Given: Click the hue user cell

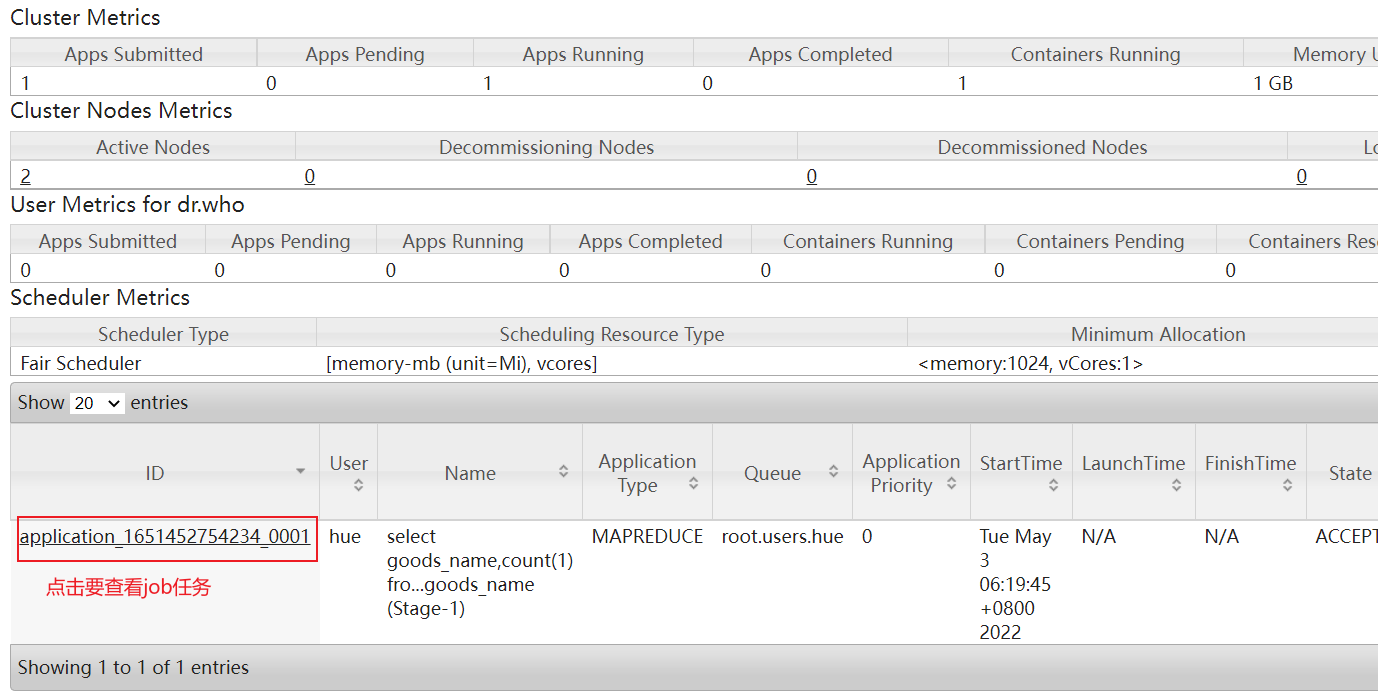Looking at the screenshot, I should point(345,537).
